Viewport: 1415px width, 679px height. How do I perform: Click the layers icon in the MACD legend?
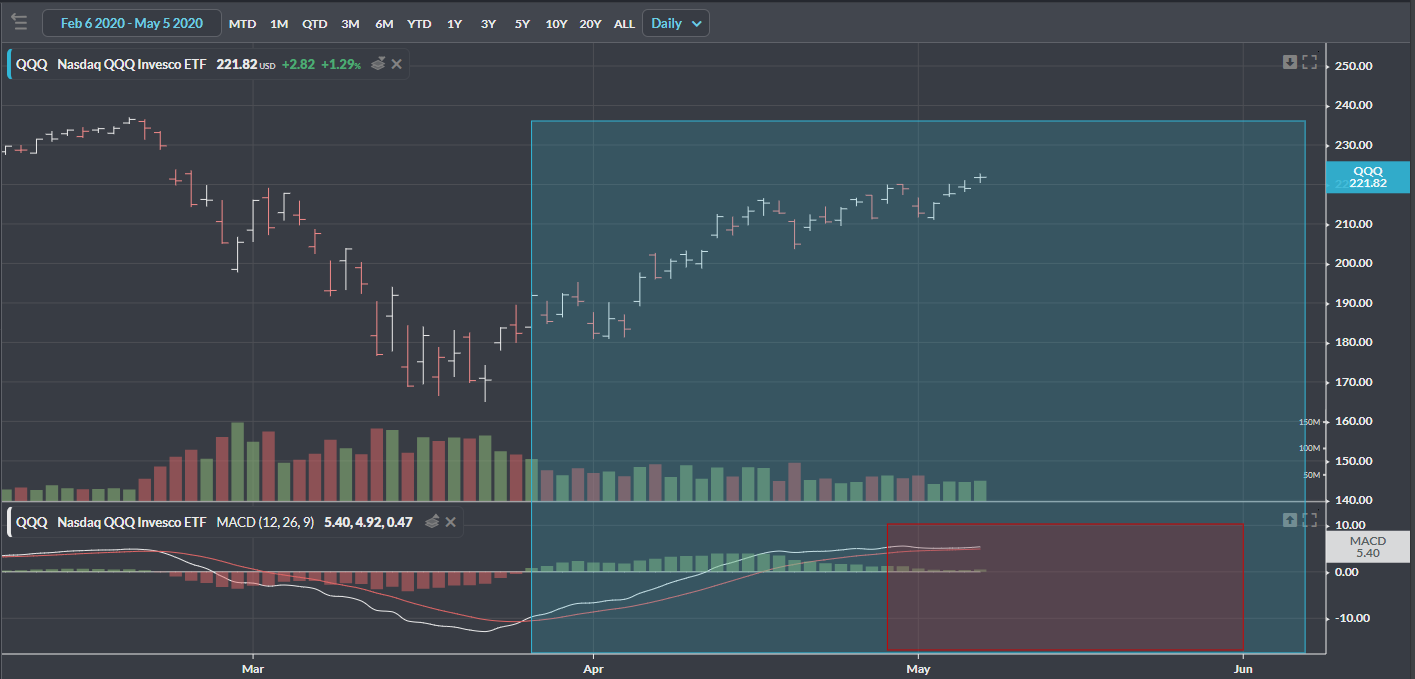(432, 522)
